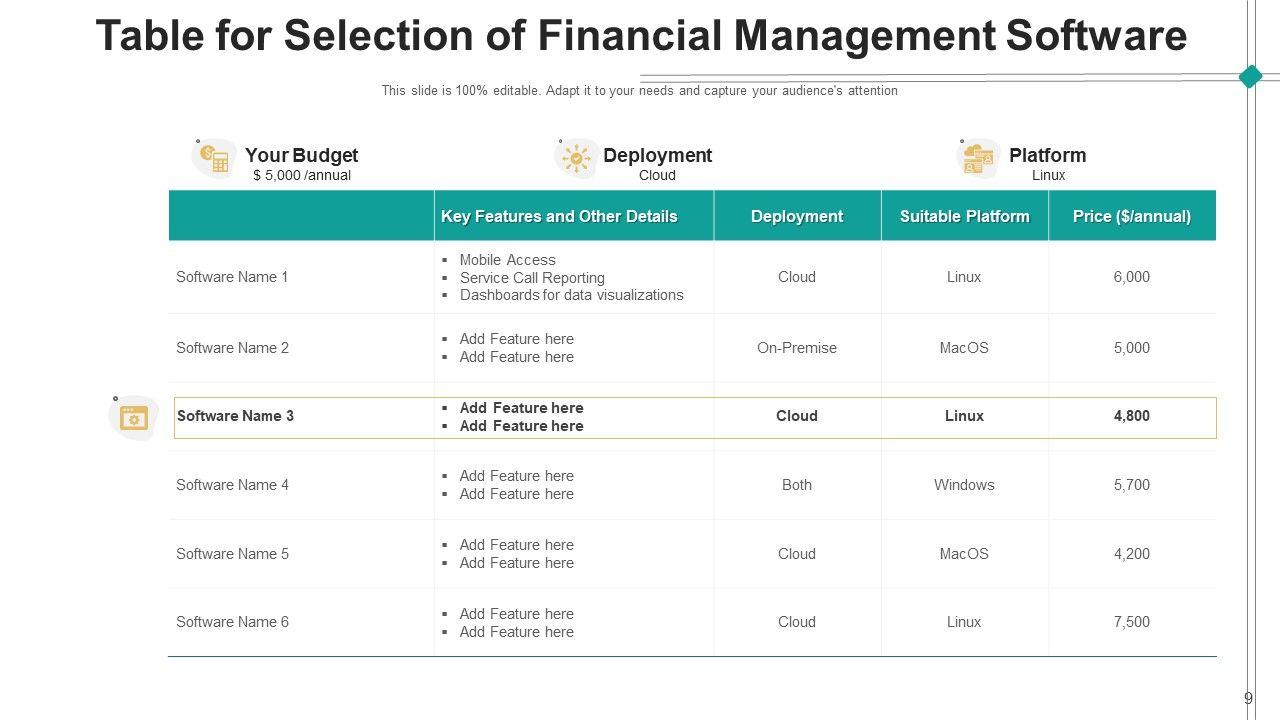Click the slide page number 9
1280x720 pixels.
[1248, 699]
